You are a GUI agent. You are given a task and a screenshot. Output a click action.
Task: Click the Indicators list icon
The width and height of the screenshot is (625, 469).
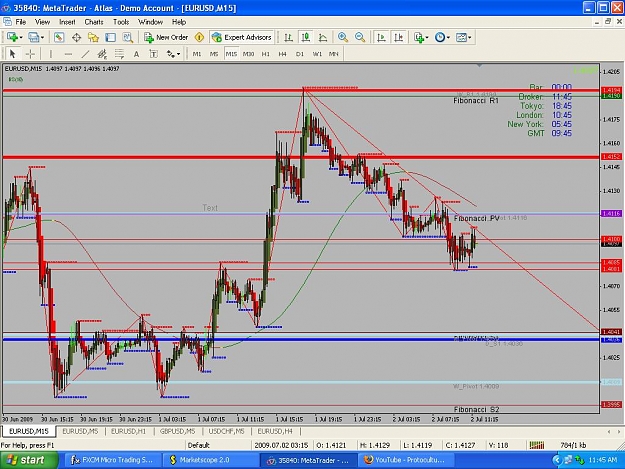419,37
